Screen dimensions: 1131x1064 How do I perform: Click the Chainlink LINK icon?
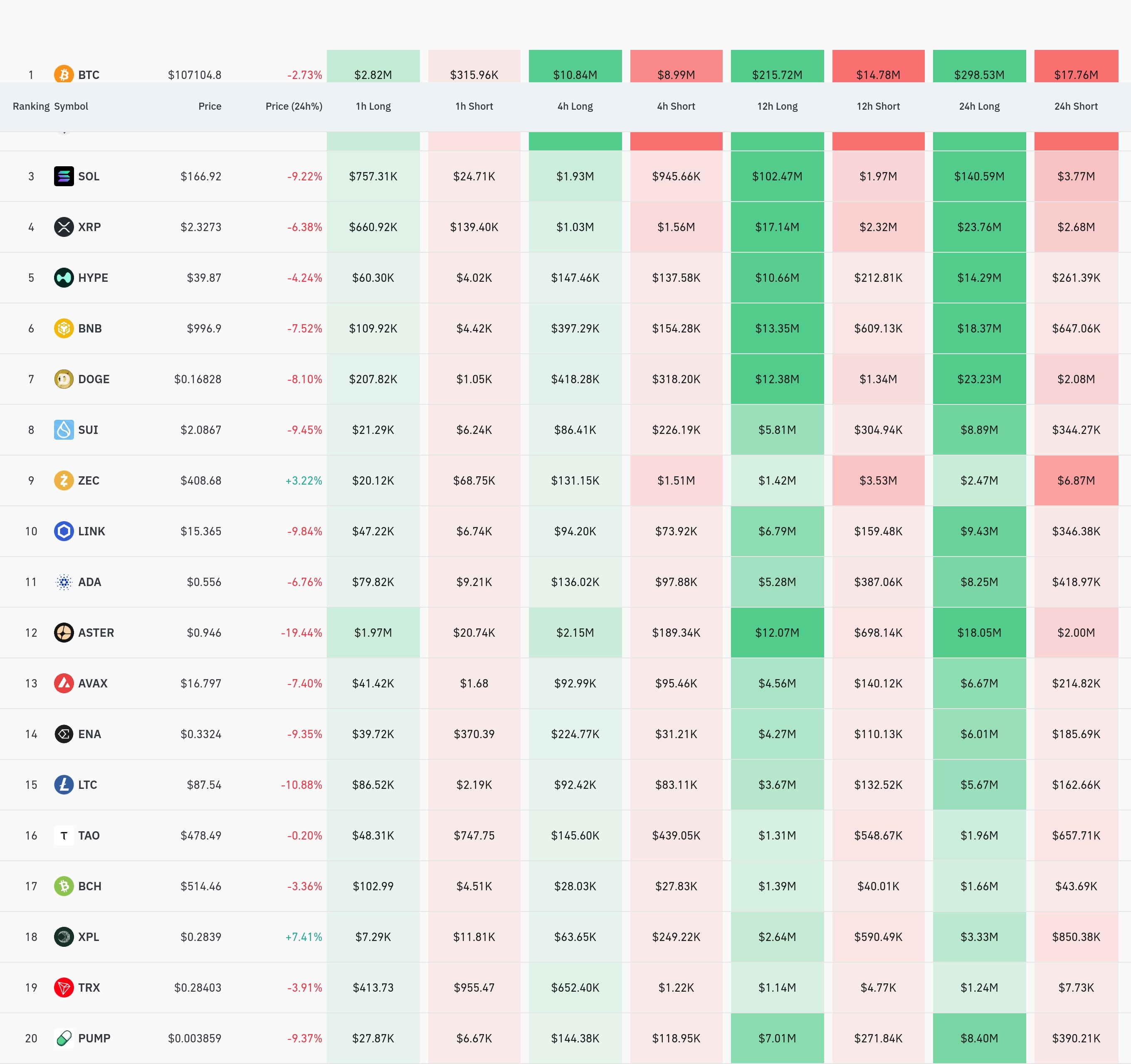click(64, 531)
